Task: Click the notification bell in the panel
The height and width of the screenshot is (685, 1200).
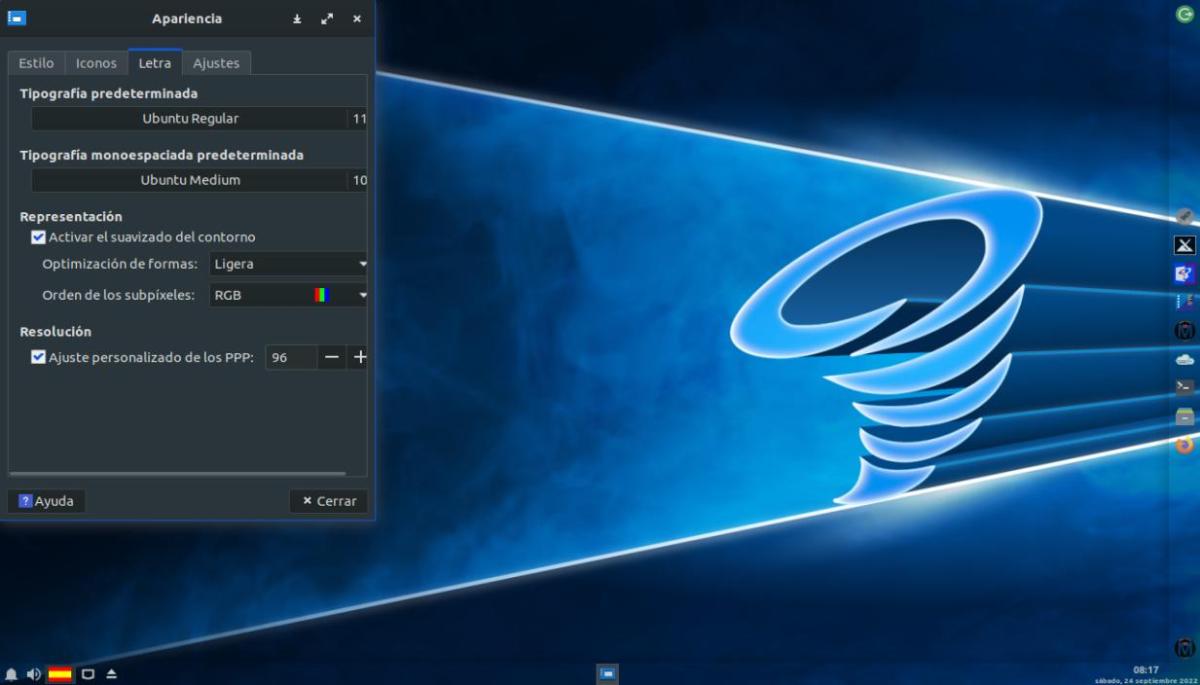Action: click(11, 674)
